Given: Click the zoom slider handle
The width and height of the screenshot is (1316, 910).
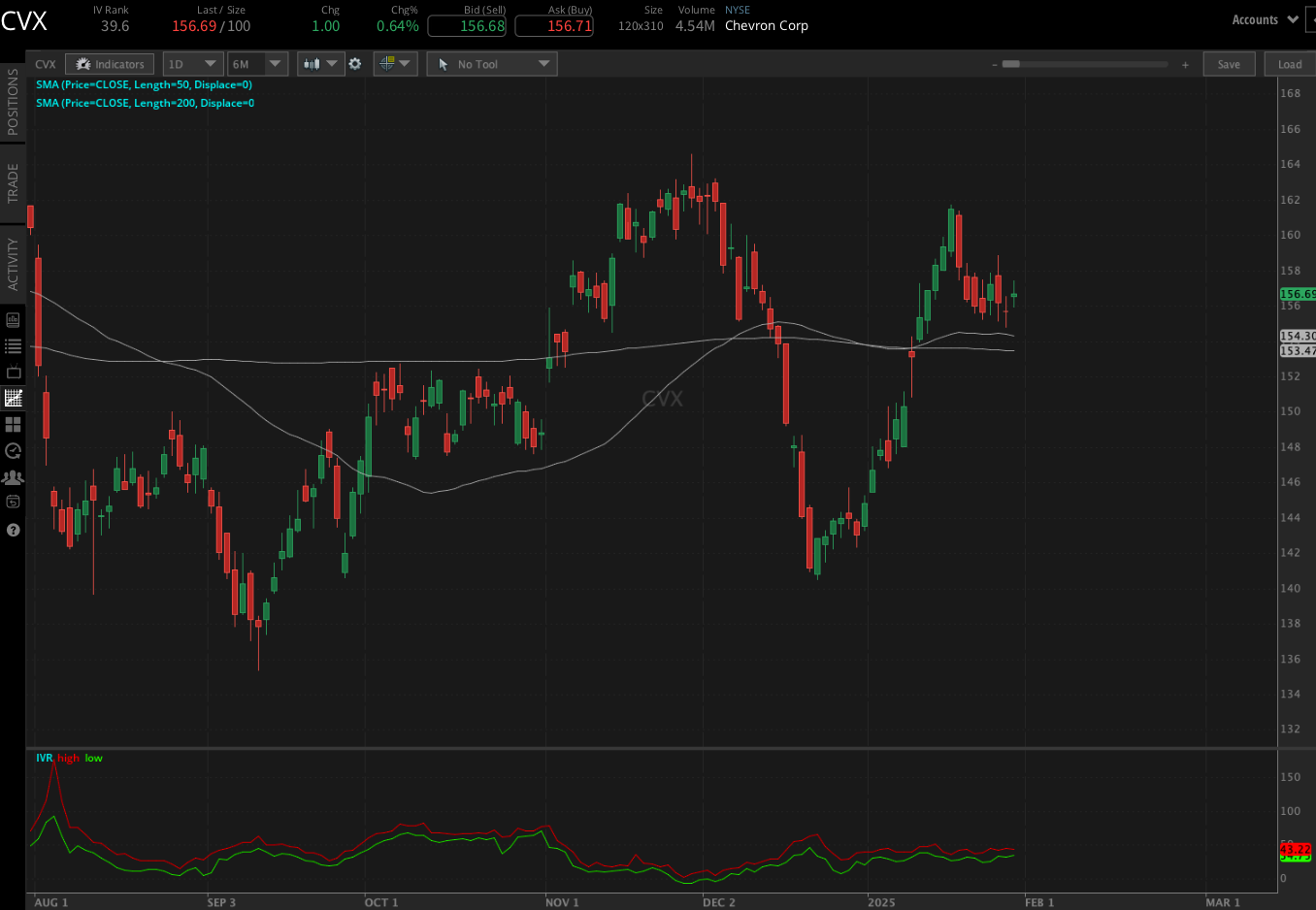Looking at the screenshot, I should click(1011, 64).
